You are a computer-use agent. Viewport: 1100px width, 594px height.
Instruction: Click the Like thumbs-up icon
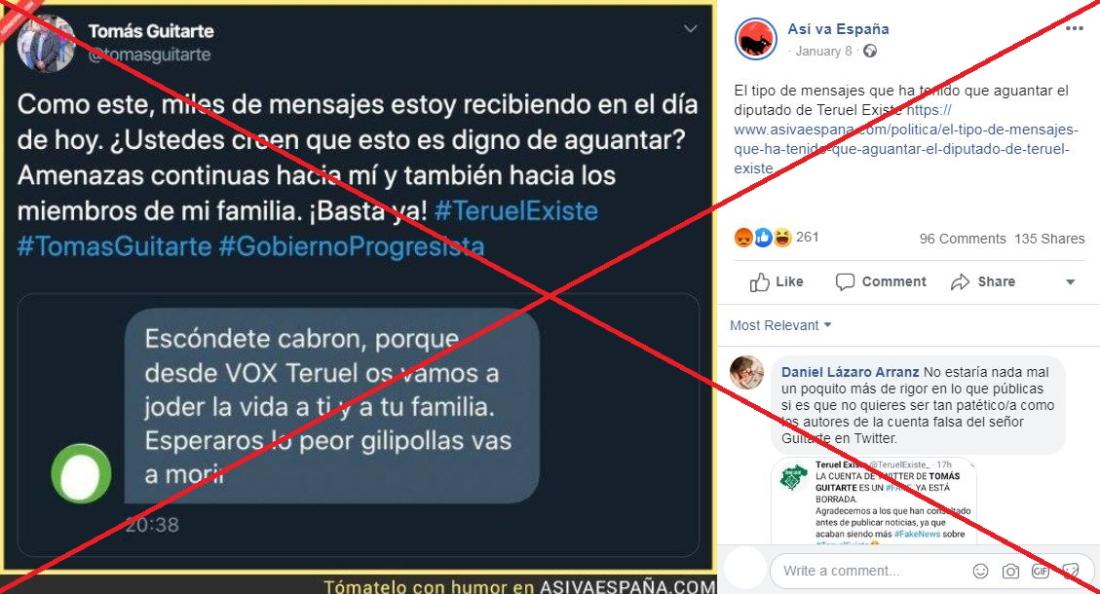click(x=759, y=282)
